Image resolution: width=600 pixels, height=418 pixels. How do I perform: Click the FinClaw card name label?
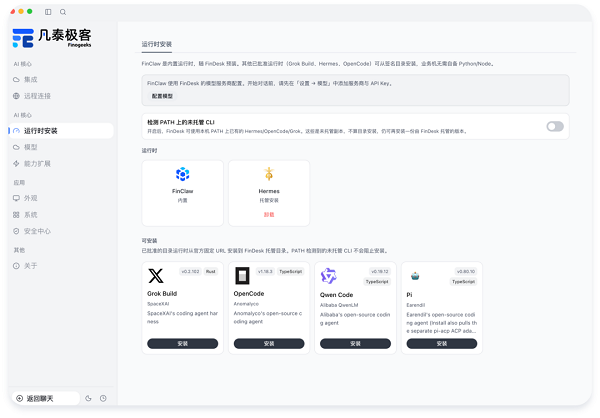183,191
